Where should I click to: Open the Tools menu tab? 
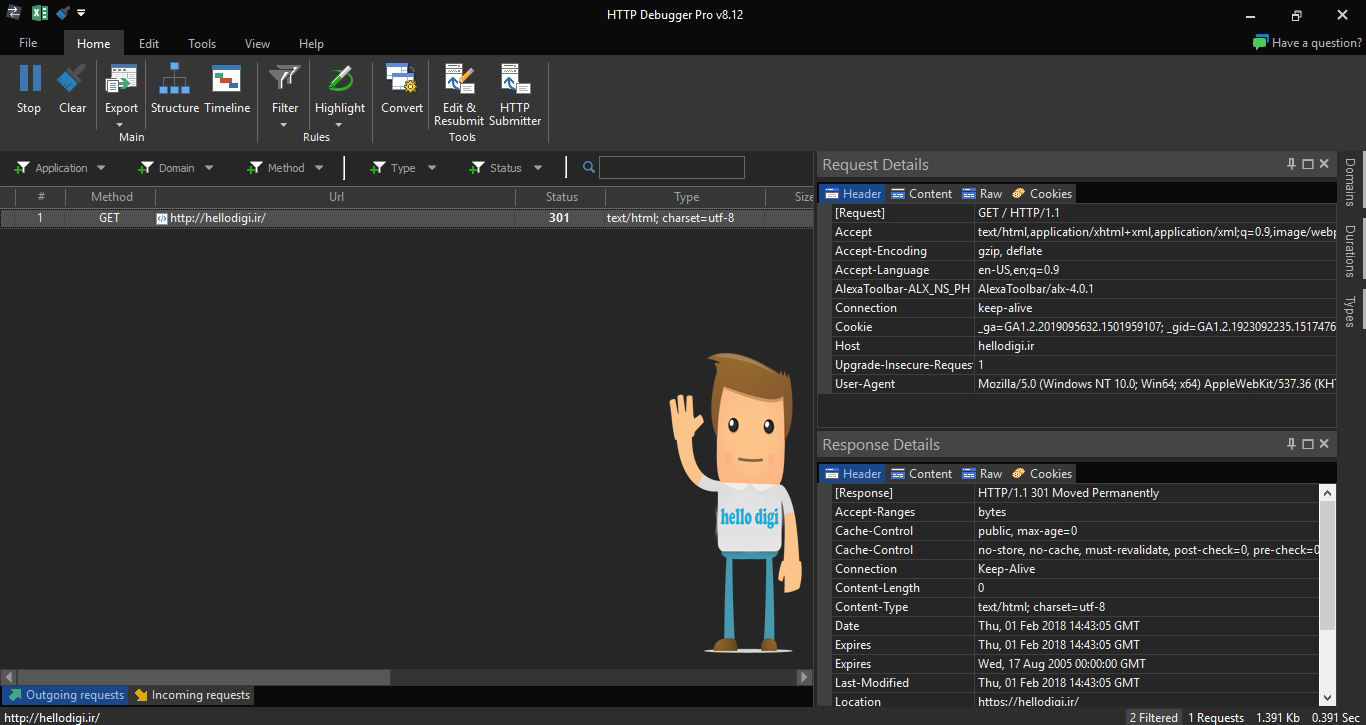[x=202, y=43]
